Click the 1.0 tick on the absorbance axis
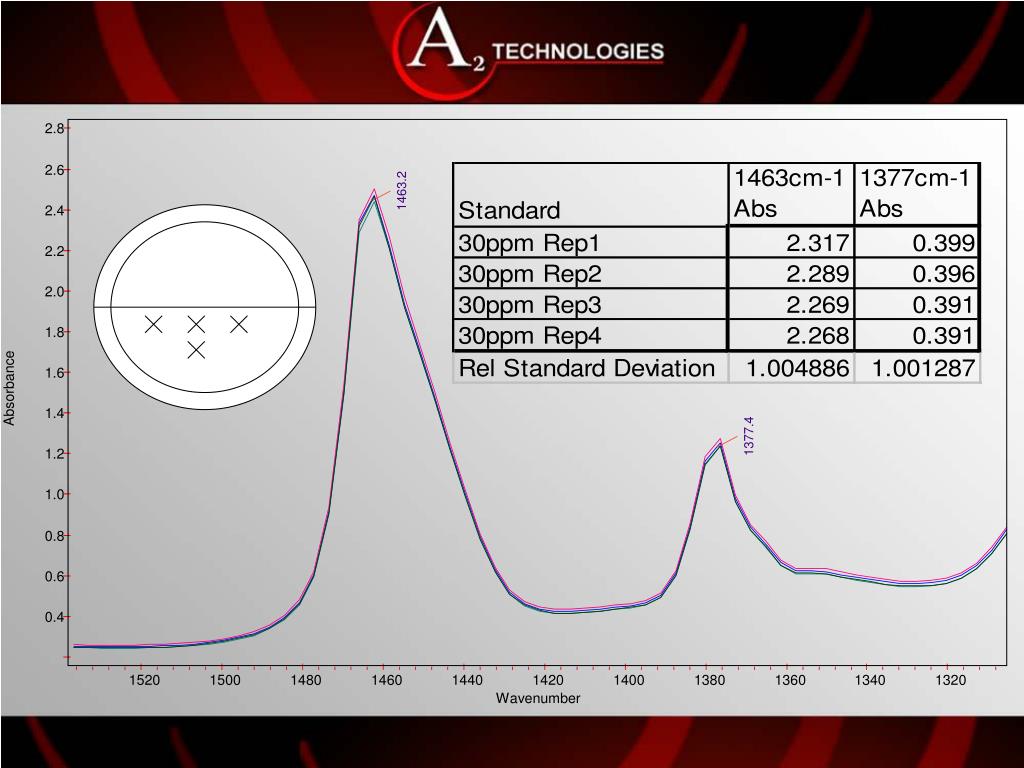 click(54, 494)
